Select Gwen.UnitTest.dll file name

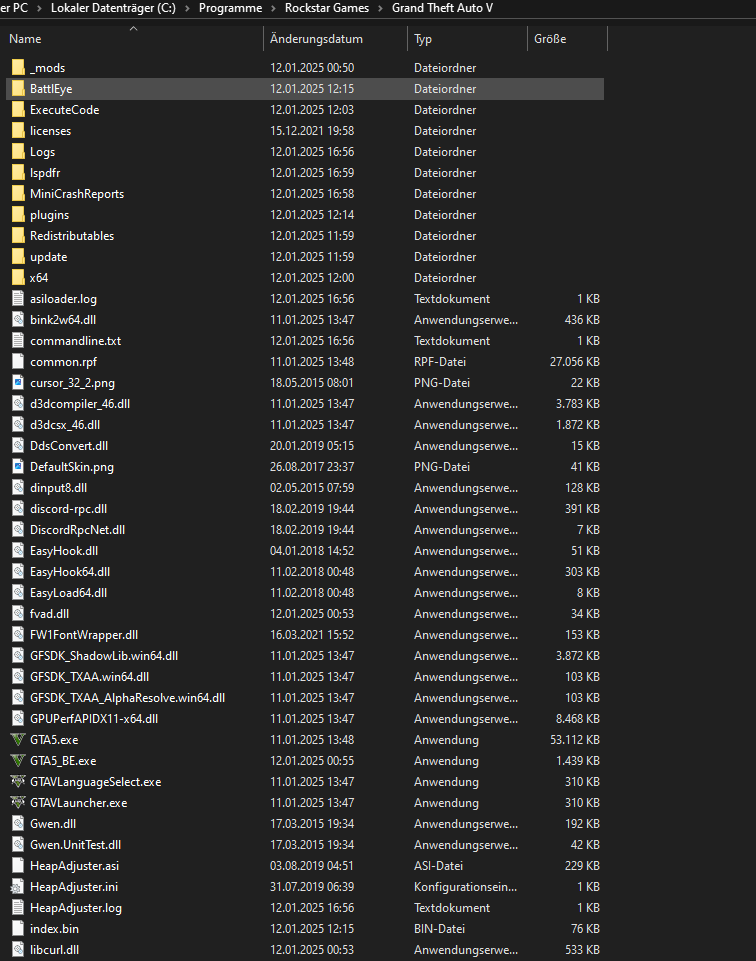click(75, 845)
